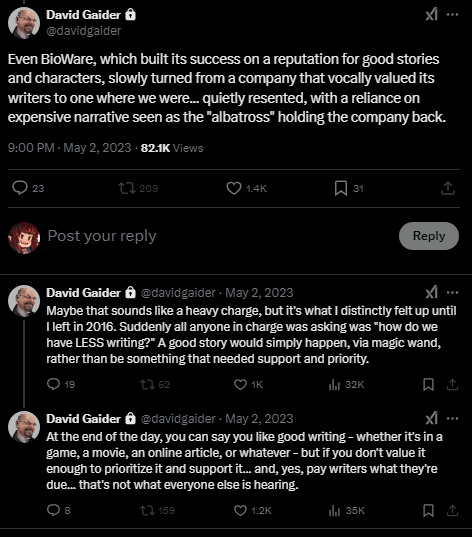Bookmark the main tweet showing 31 bookmarks

(x=341, y=188)
